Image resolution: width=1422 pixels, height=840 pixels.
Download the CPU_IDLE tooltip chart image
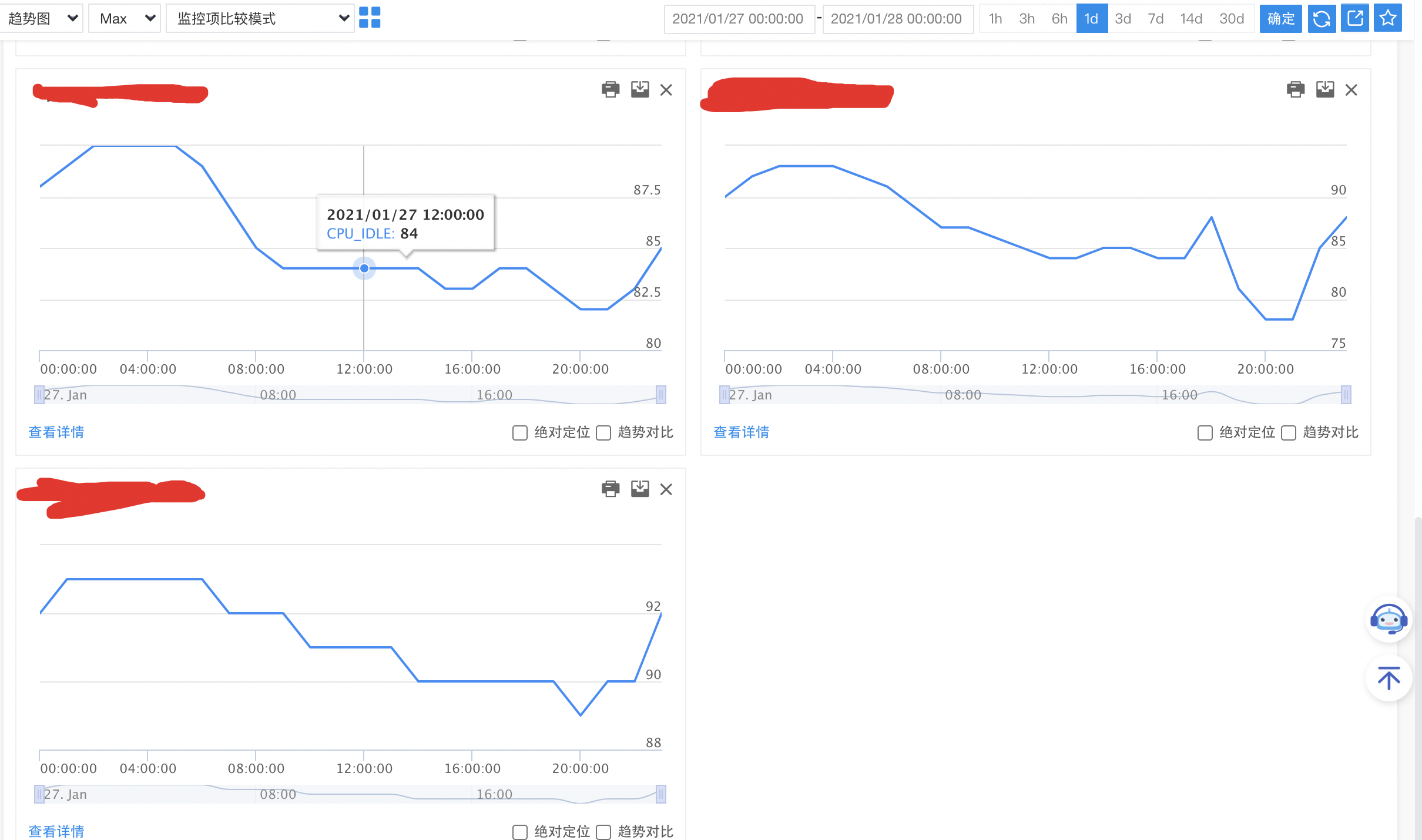(x=640, y=89)
